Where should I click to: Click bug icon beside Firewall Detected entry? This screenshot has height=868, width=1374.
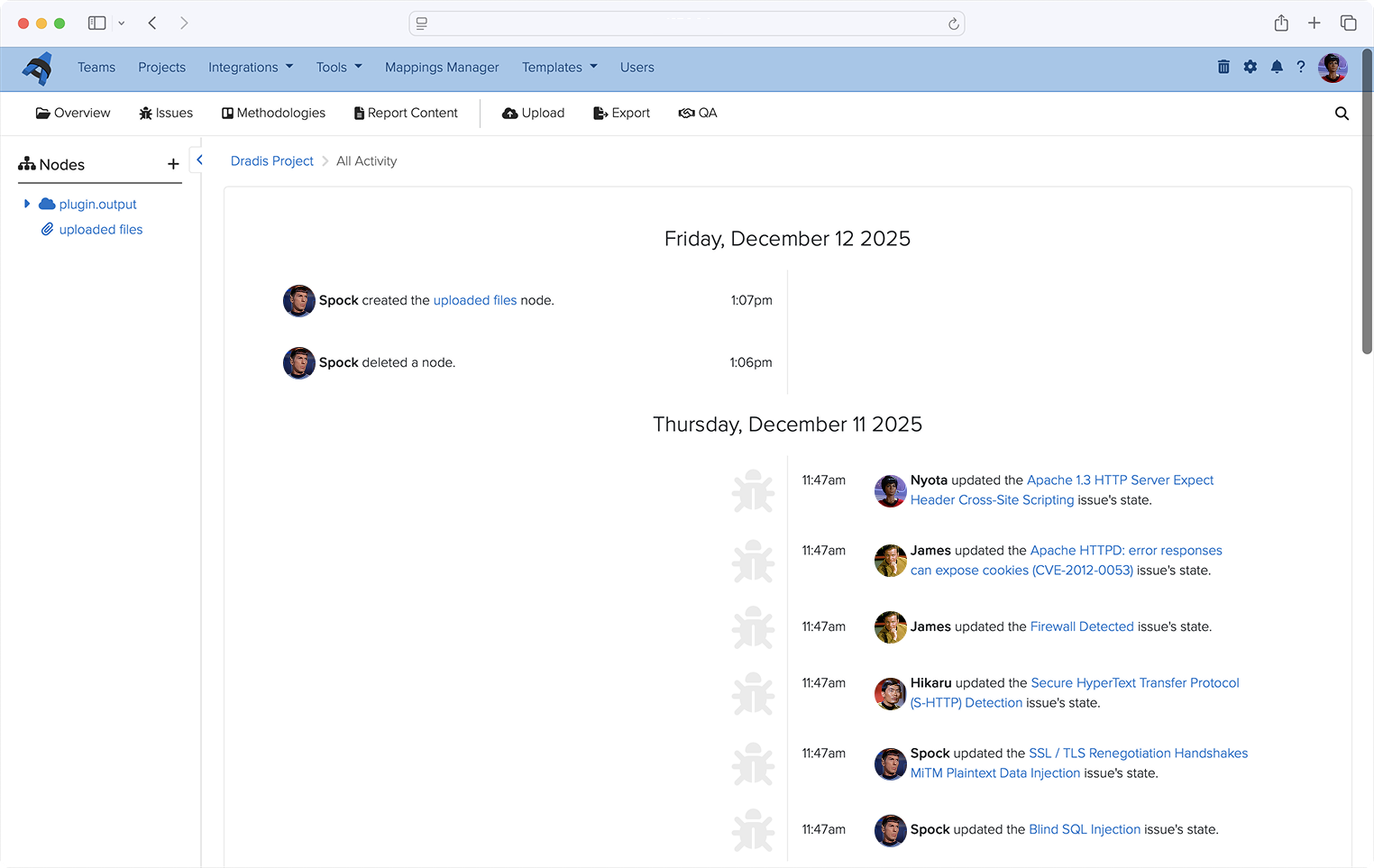[x=753, y=627]
